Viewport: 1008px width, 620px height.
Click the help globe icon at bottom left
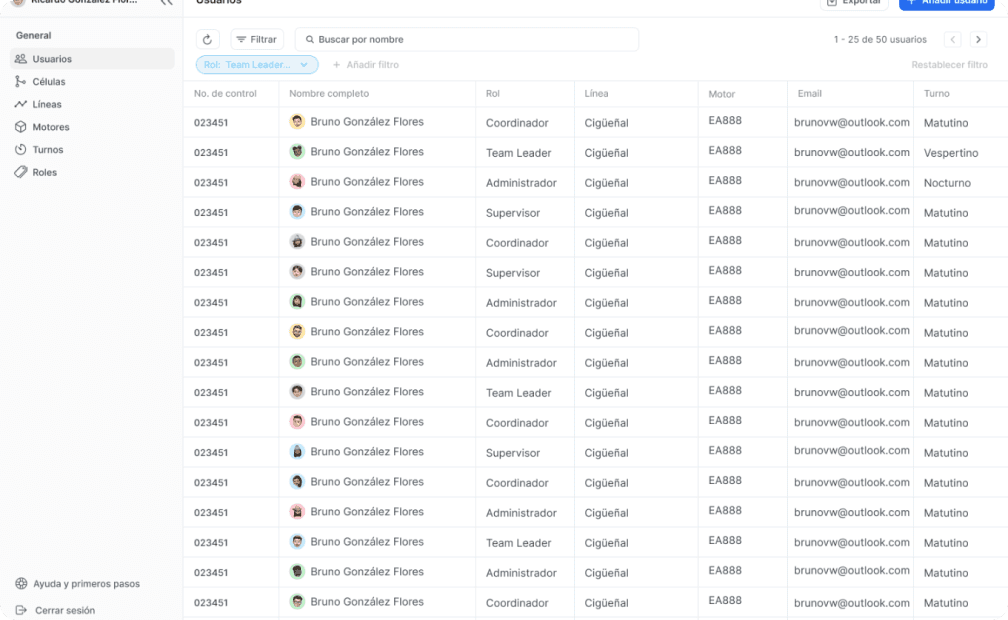click(x=21, y=583)
